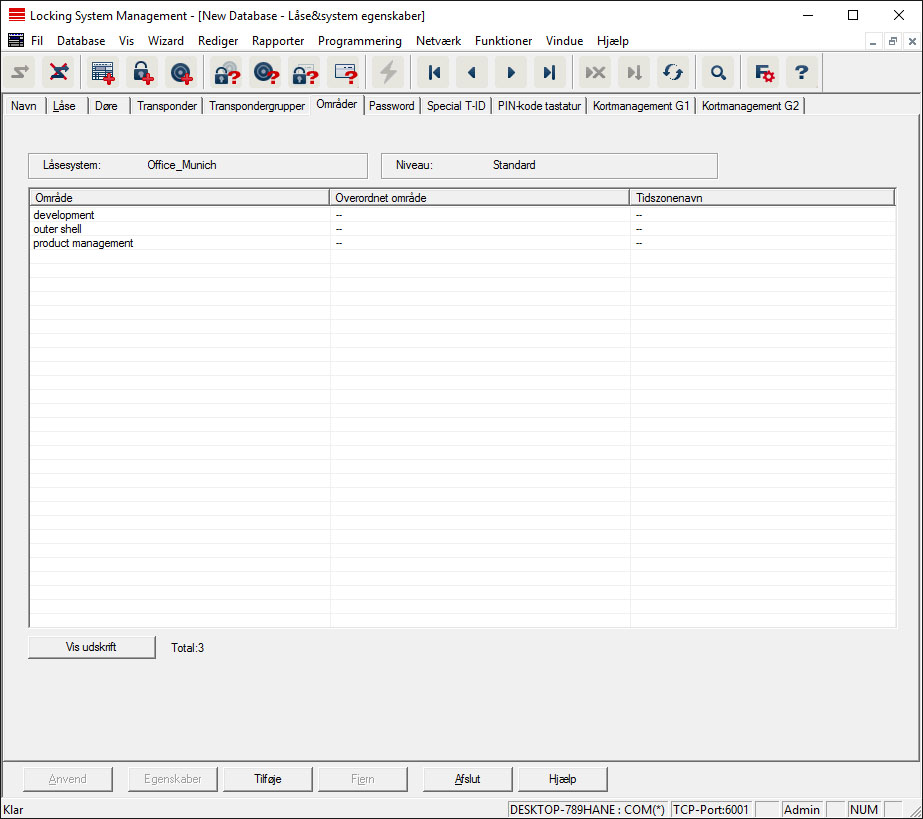923x819 pixels.
Task: Click the read lock icon
Action: (226, 72)
